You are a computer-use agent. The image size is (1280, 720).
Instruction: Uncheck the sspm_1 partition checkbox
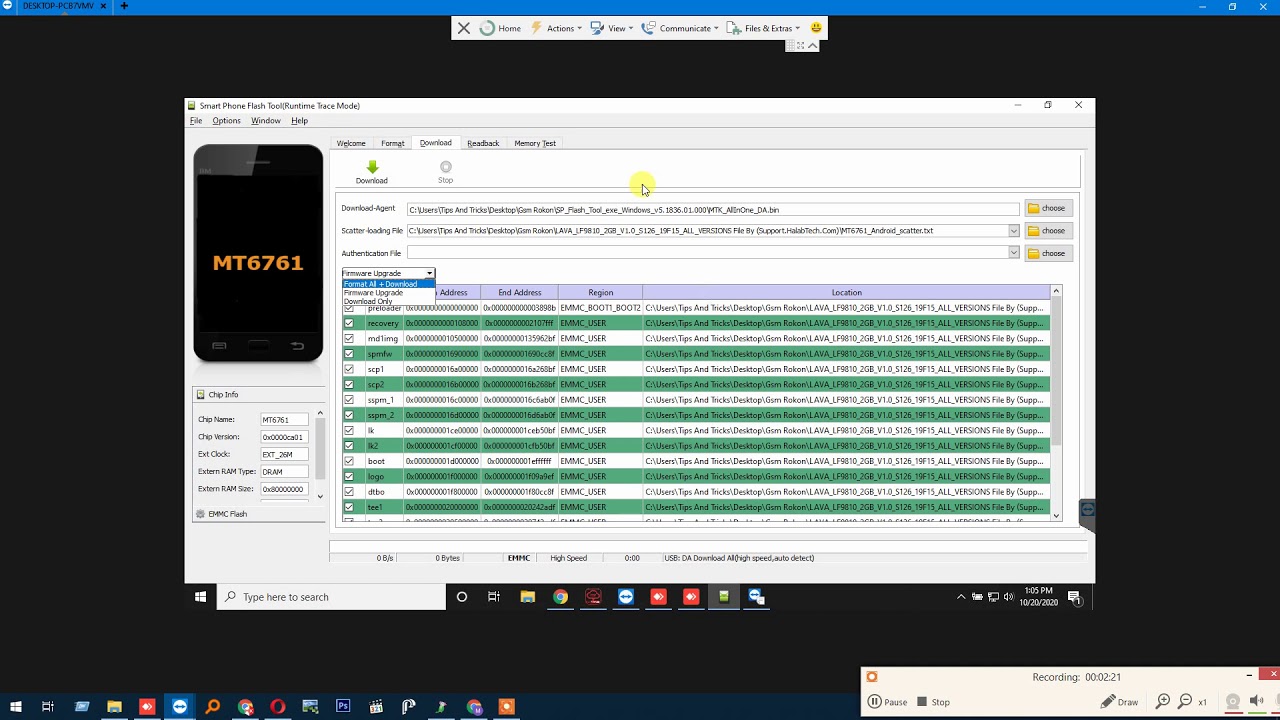pyautogui.click(x=349, y=400)
